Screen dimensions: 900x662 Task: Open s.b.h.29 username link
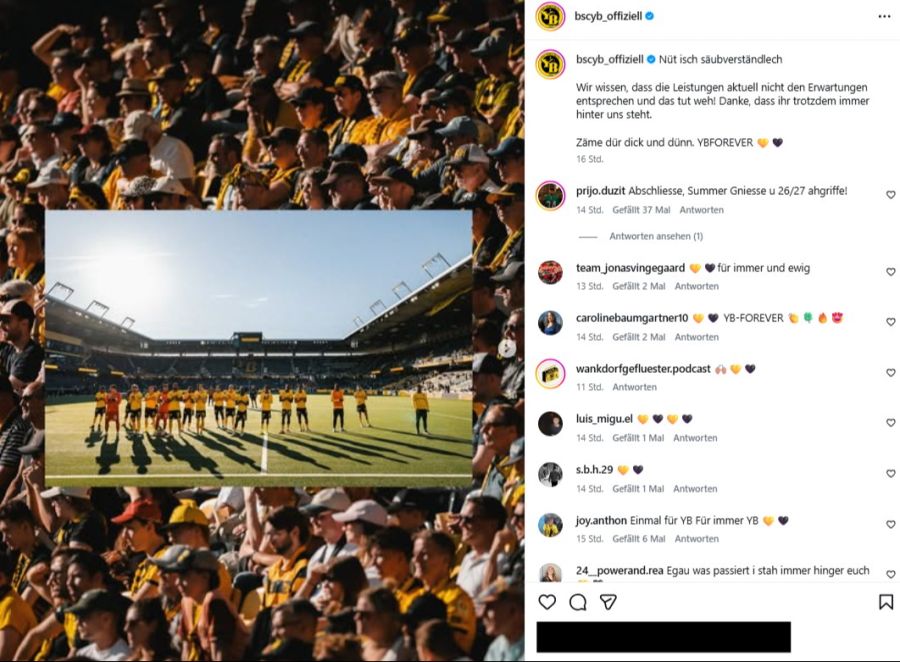pyautogui.click(x=594, y=469)
